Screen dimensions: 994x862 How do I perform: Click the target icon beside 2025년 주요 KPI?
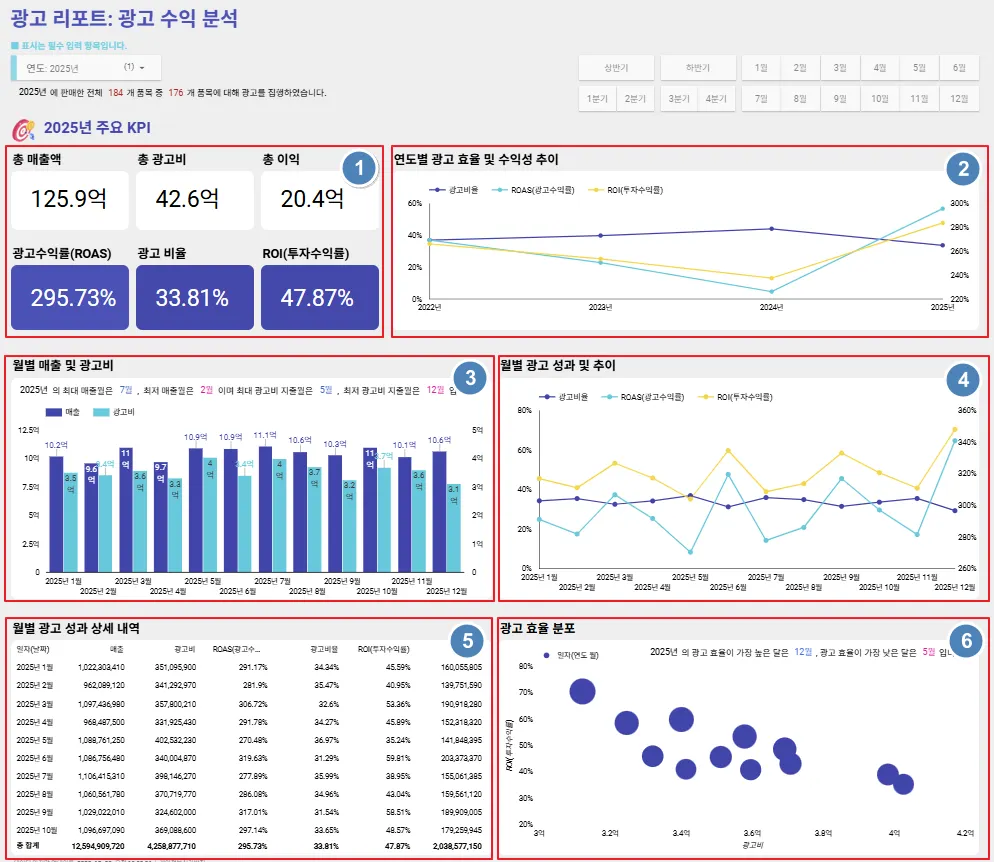[24, 130]
